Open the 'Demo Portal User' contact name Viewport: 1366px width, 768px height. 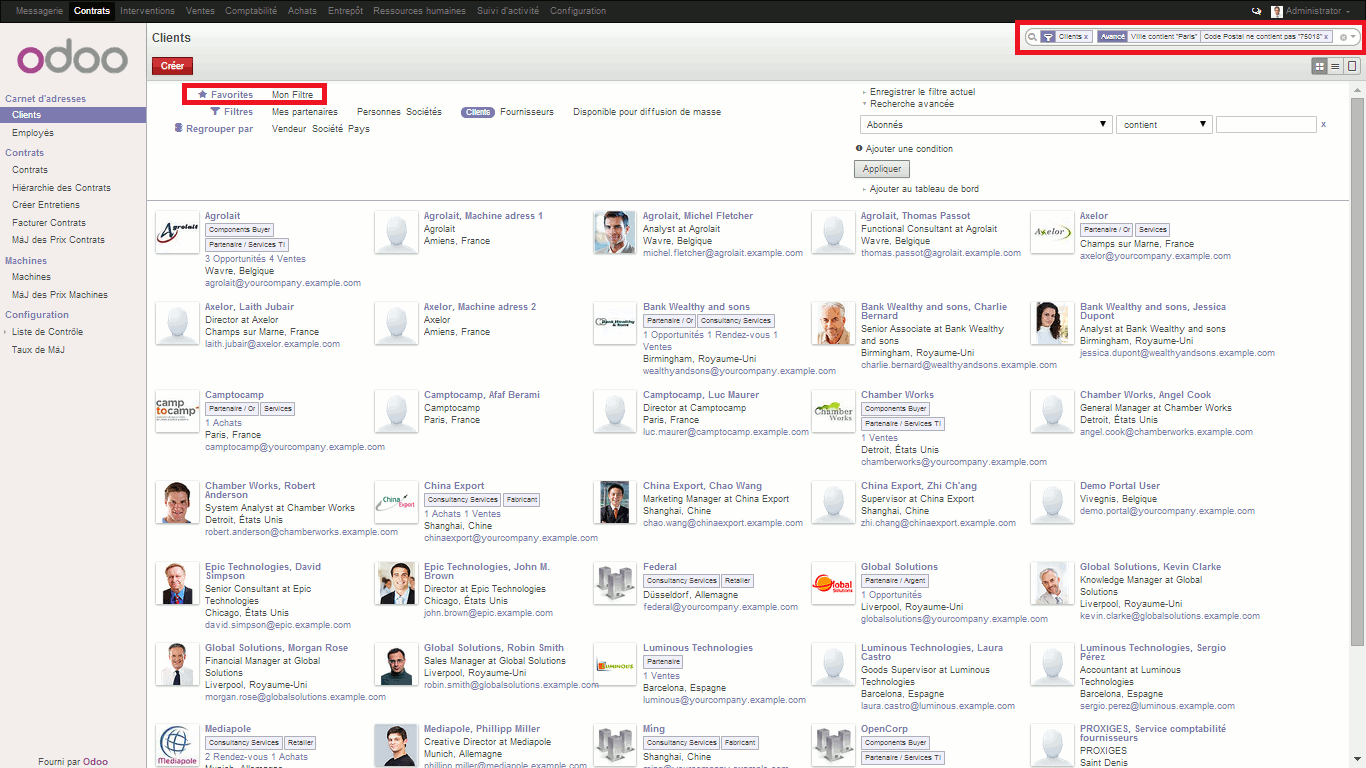pos(1120,486)
